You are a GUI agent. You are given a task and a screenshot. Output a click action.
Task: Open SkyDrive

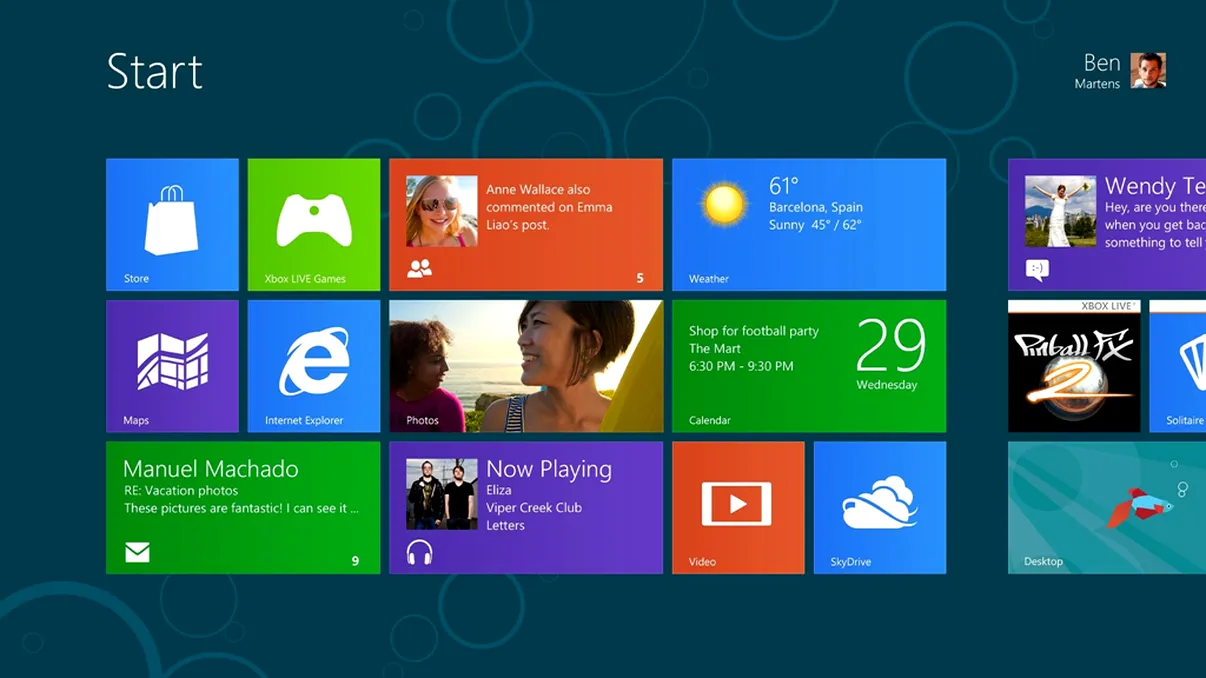tap(879, 507)
